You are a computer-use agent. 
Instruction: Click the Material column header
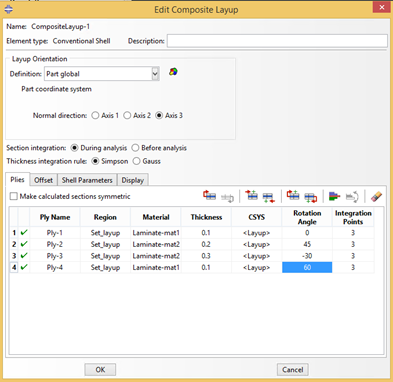point(156,217)
